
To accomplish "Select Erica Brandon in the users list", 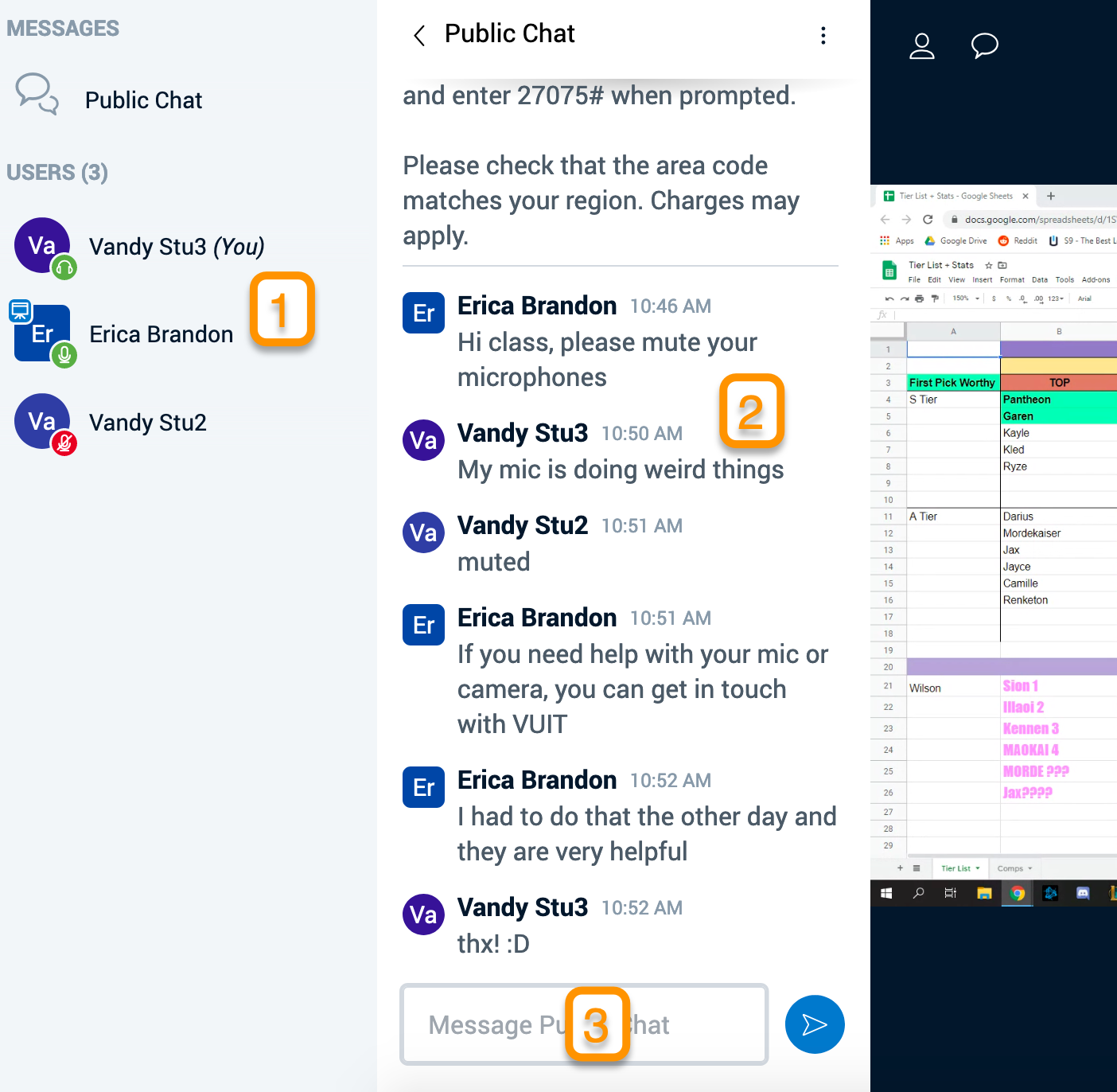I will pyautogui.click(x=161, y=334).
